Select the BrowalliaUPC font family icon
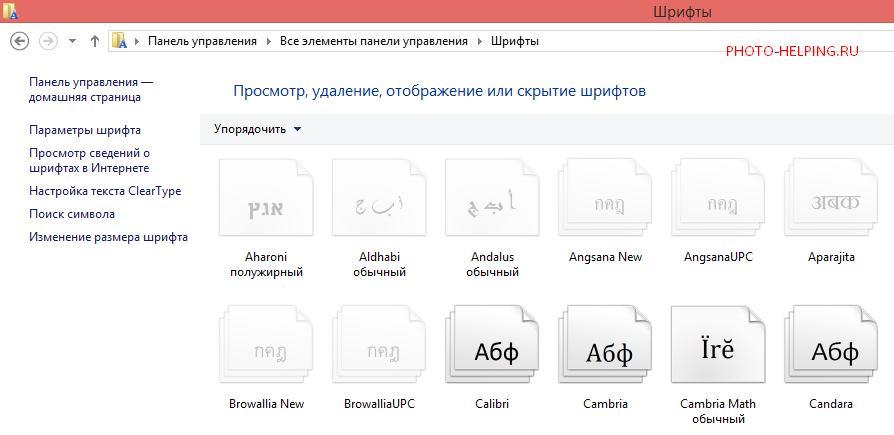The height and width of the screenshot is (435, 894). pyautogui.click(x=379, y=344)
